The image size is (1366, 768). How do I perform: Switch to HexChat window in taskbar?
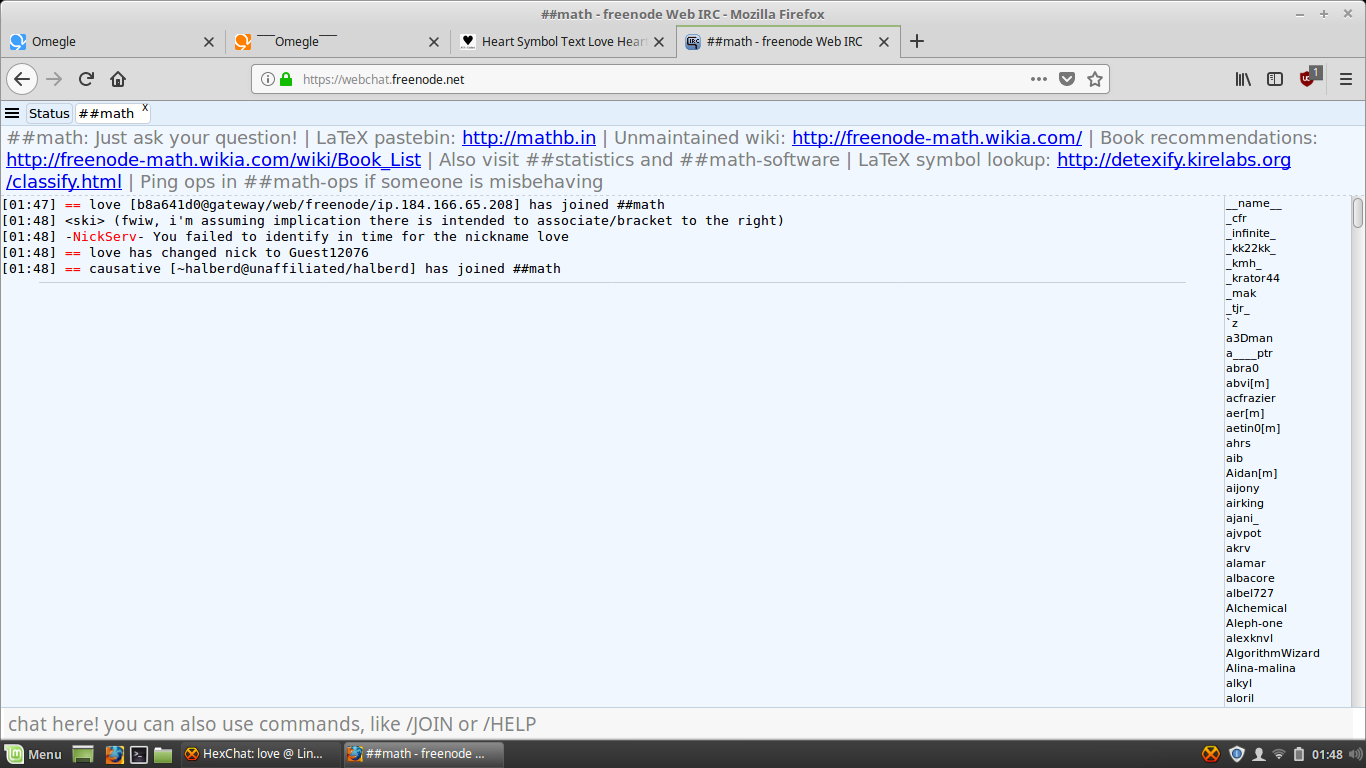click(x=258, y=754)
